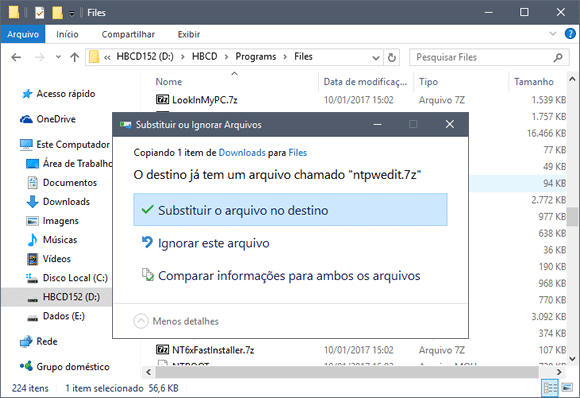Refresh the Files folder view

click(x=392, y=58)
